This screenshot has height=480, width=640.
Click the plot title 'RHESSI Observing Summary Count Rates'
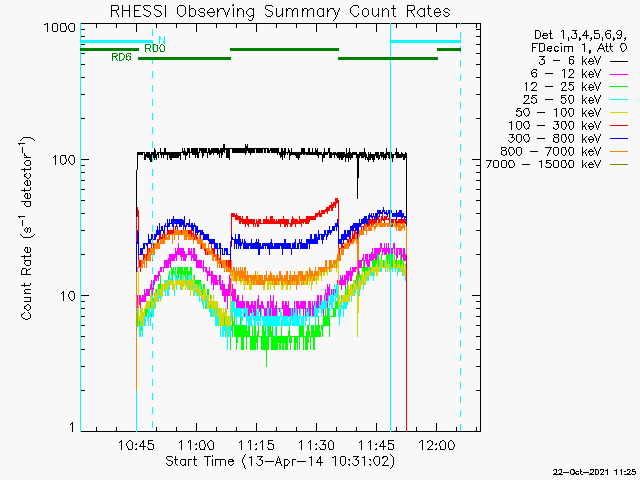(280, 11)
